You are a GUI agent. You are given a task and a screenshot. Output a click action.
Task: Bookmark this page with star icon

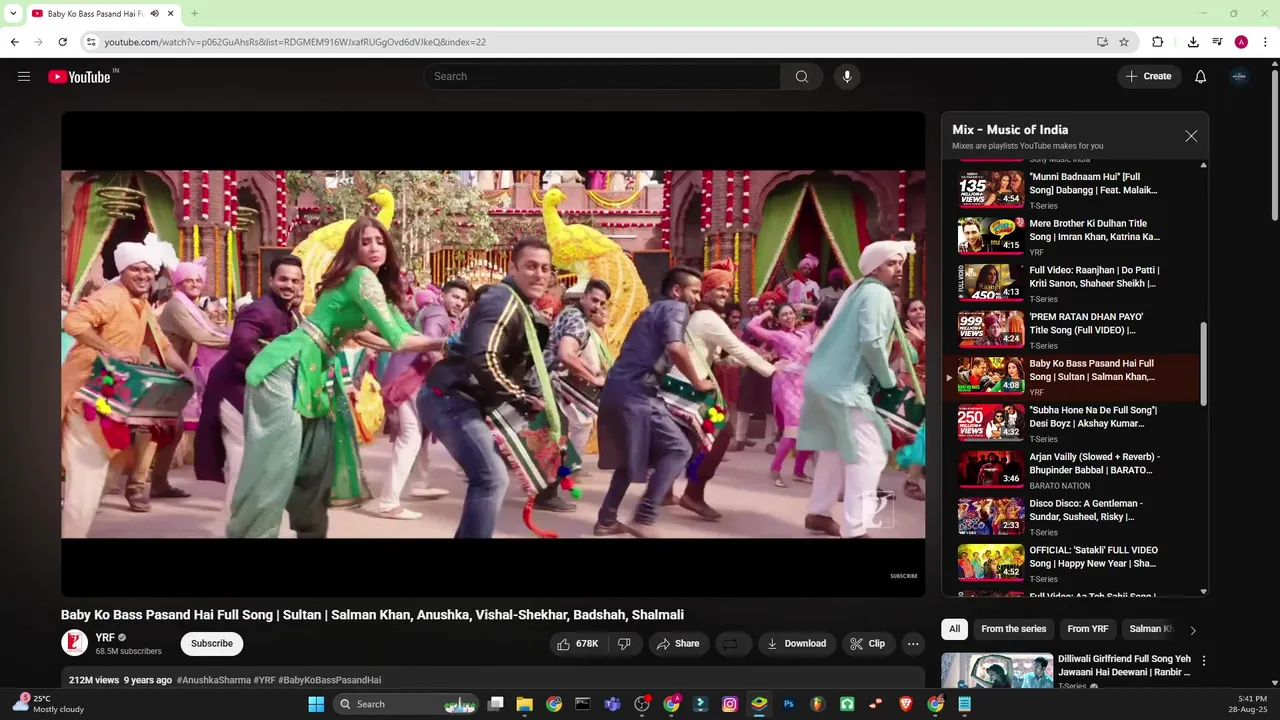(1124, 42)
